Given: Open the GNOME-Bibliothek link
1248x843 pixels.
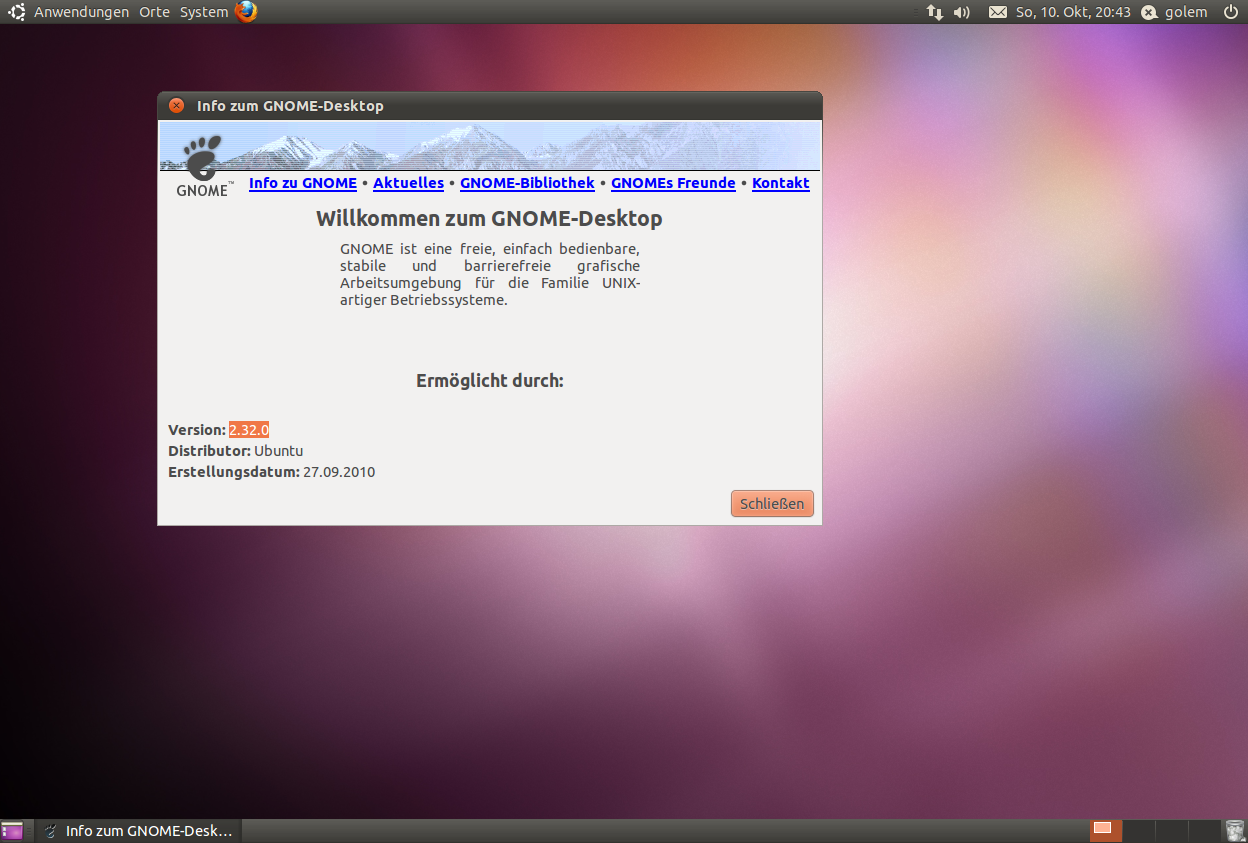Looking at the screenshot, I should coord(527,183).
